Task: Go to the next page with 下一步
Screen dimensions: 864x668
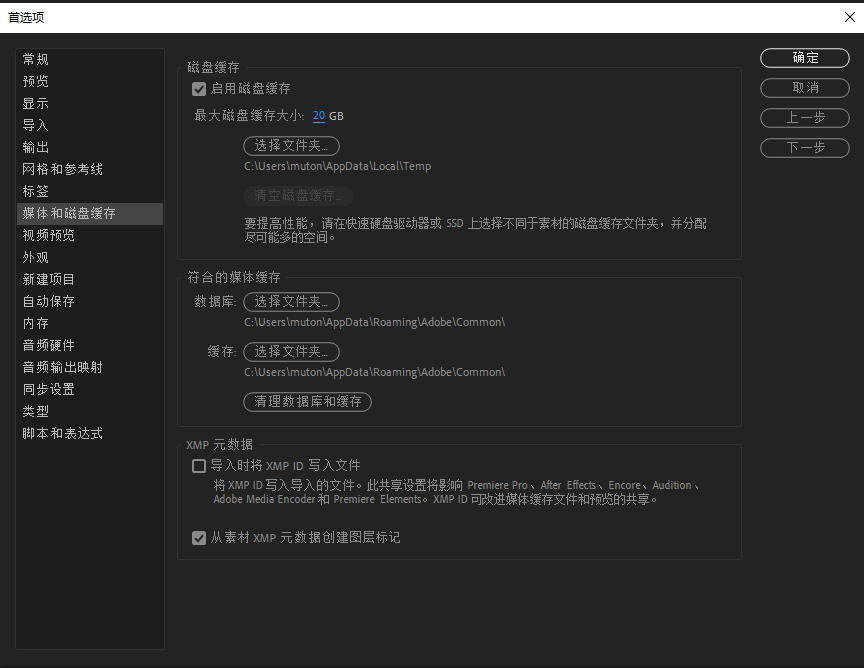Action: tap(805, 148)
